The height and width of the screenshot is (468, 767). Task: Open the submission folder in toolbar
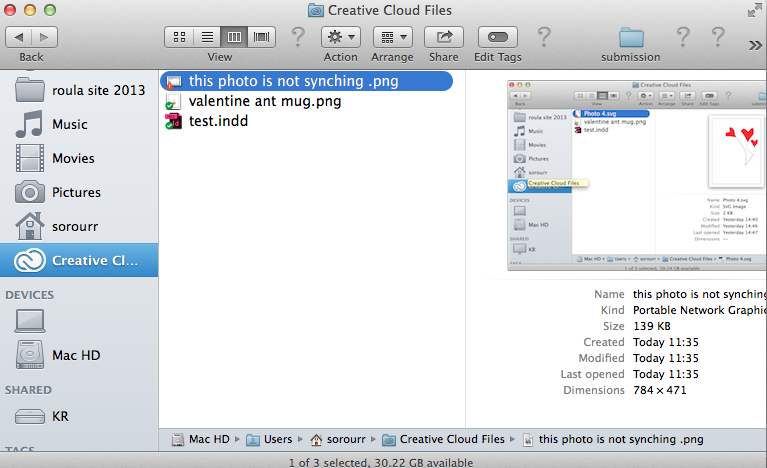(x=631, y=37)
